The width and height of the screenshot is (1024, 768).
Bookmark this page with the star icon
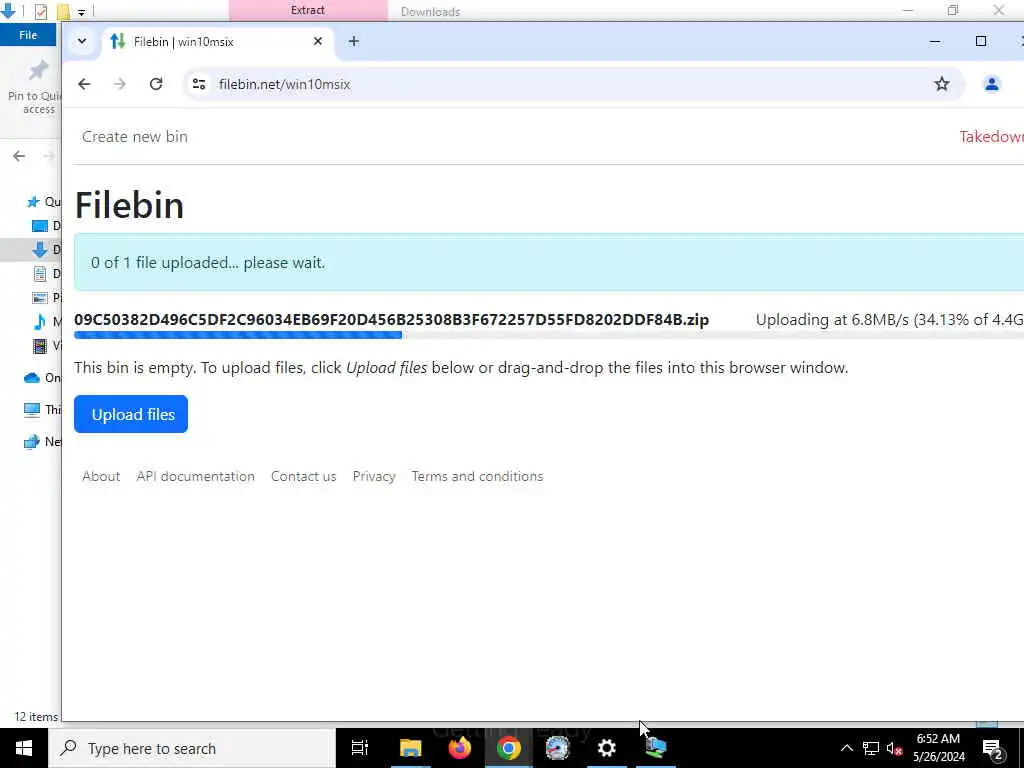tap(942, 84)
